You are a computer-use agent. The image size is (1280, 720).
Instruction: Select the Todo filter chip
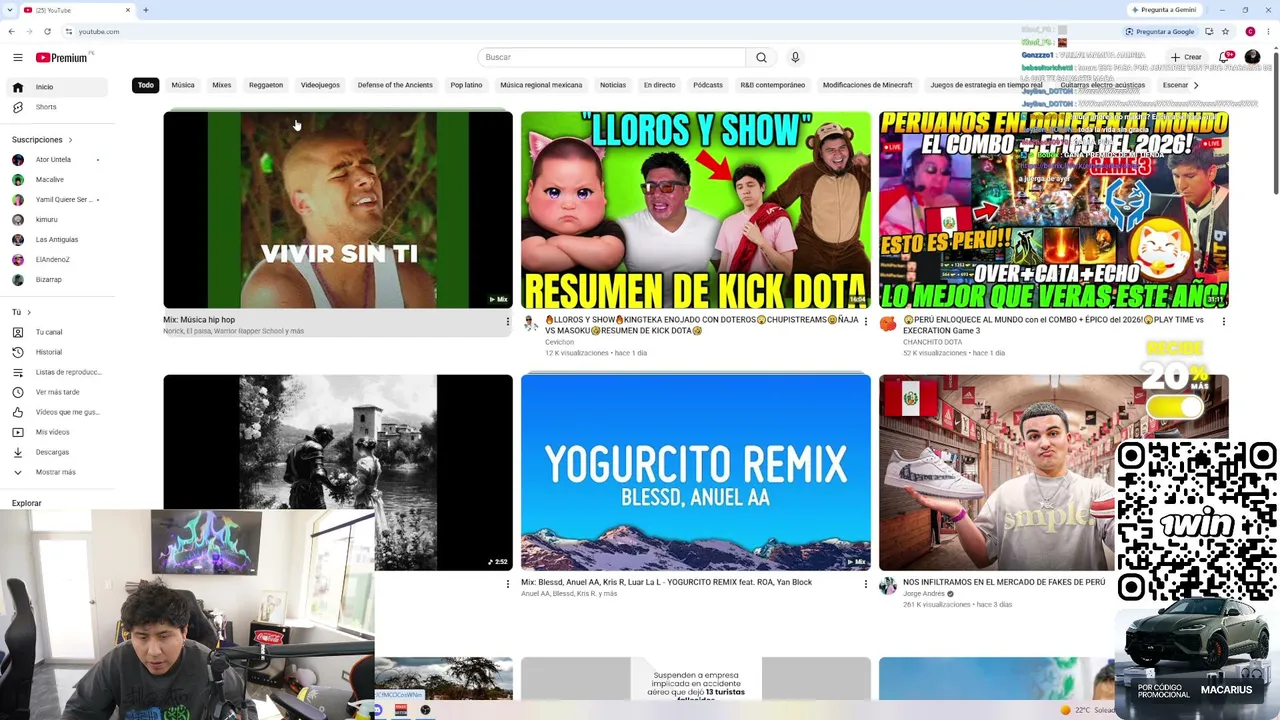coord(146,85)
